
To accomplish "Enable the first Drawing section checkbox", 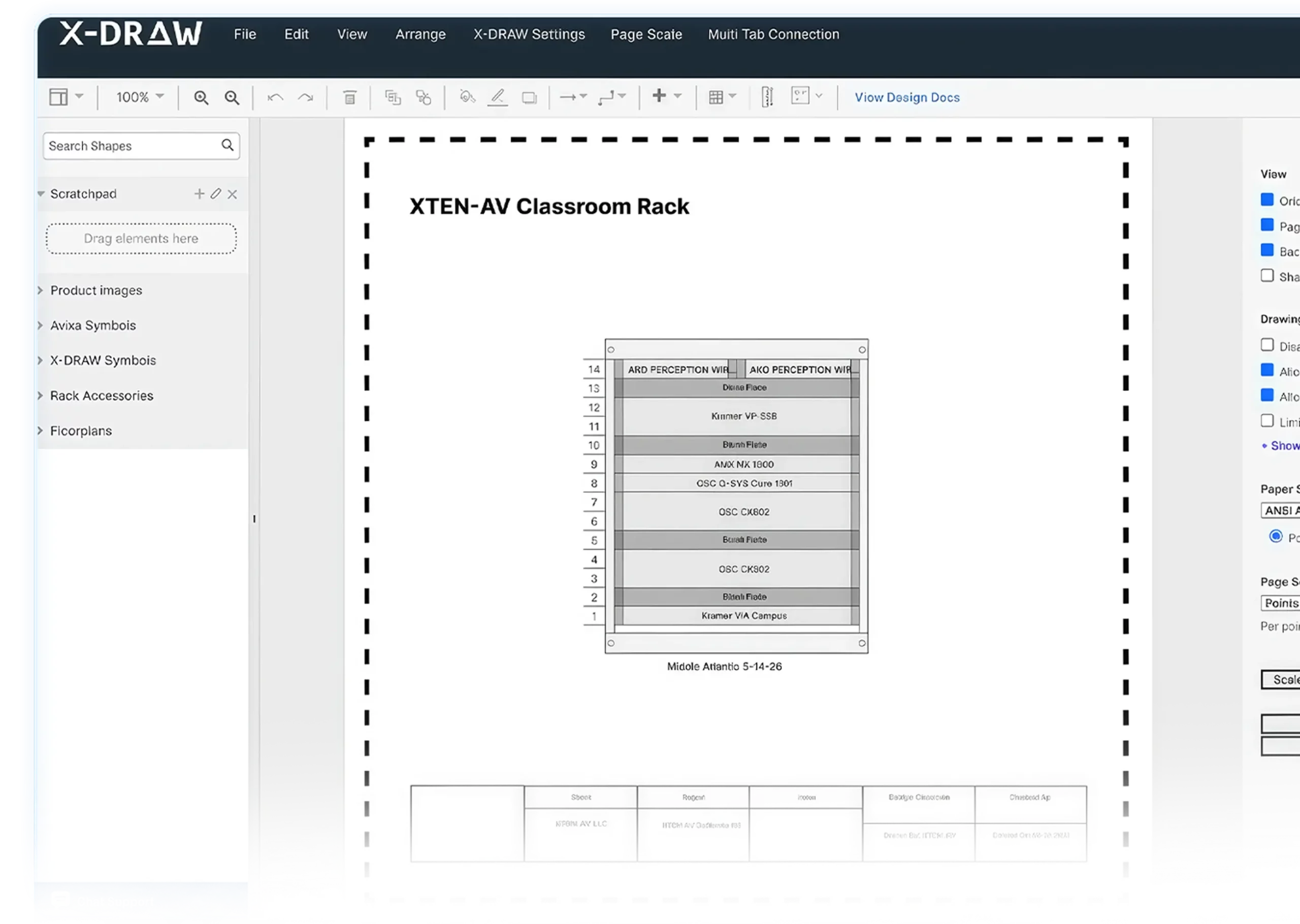I will (1267, 345).
